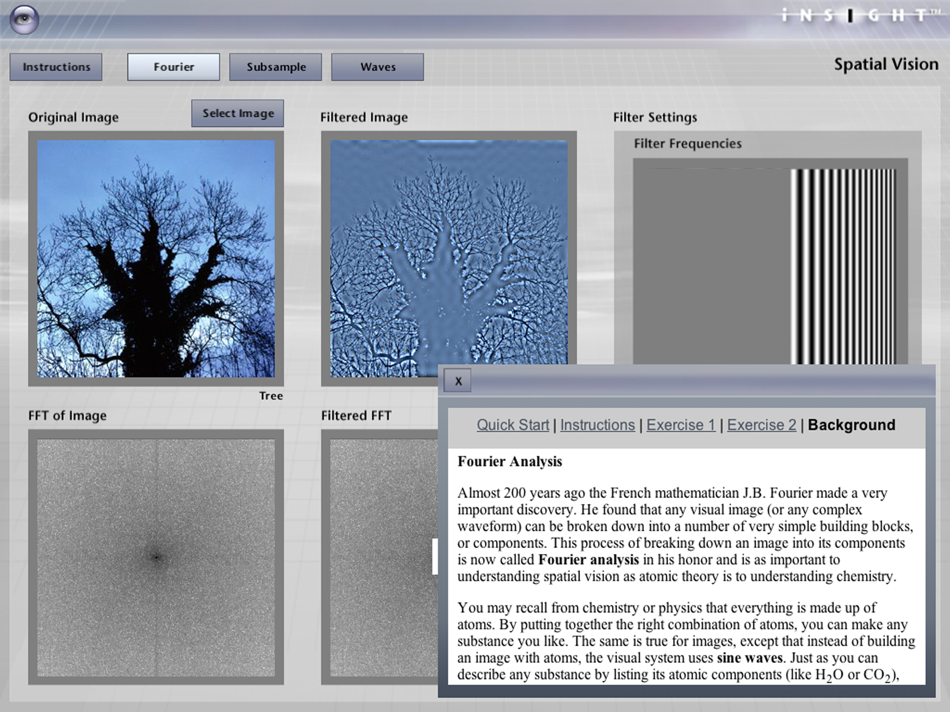Screen dimensions: 950x712
Task: Select the Fourier tab
Action: tap(174, 67)
